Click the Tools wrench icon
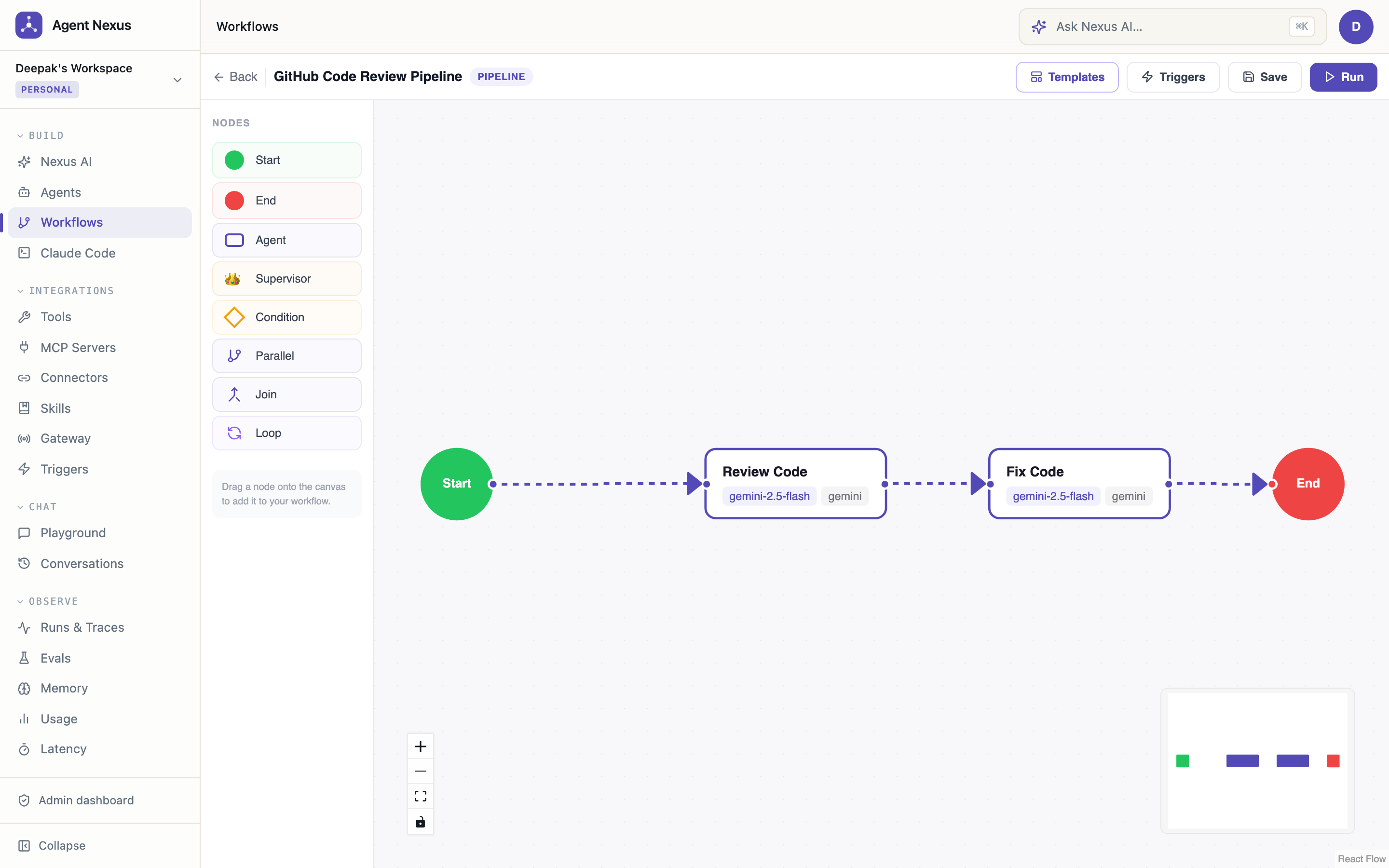 (24, 317)
